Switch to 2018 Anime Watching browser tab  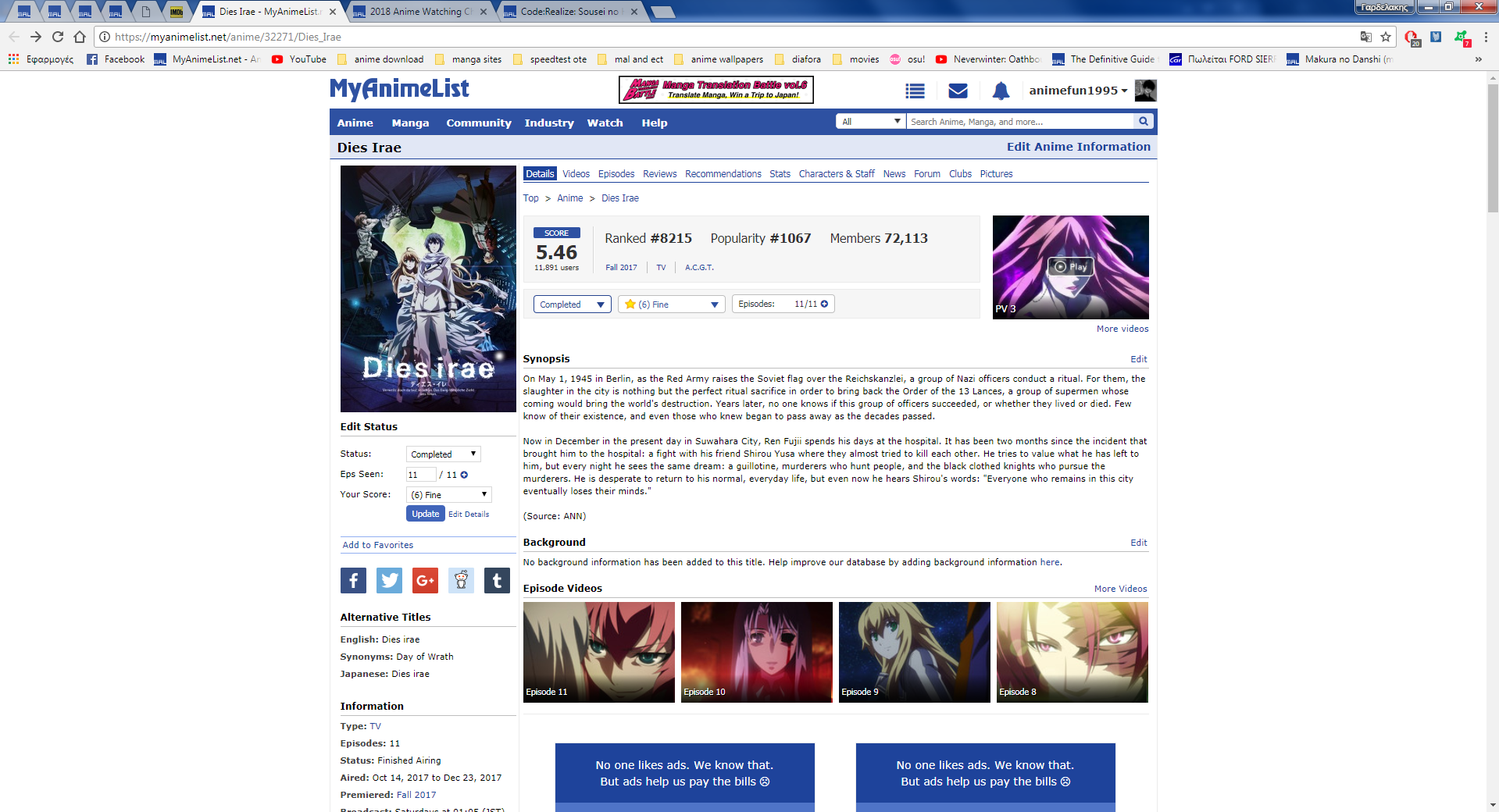click(x=420, y=12)
